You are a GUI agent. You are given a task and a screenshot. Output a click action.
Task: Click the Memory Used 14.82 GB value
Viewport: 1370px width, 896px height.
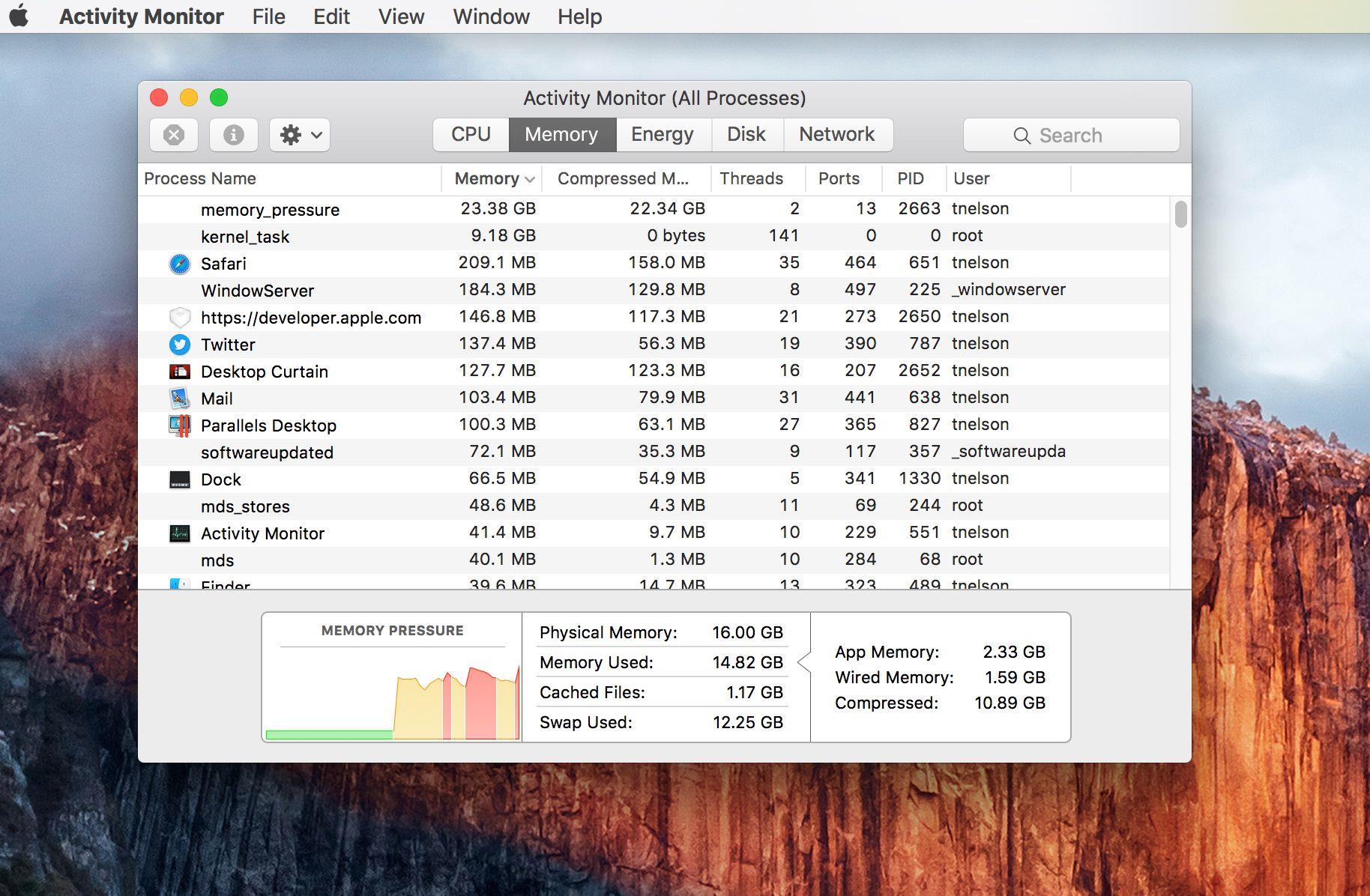(x=747, y=662)
